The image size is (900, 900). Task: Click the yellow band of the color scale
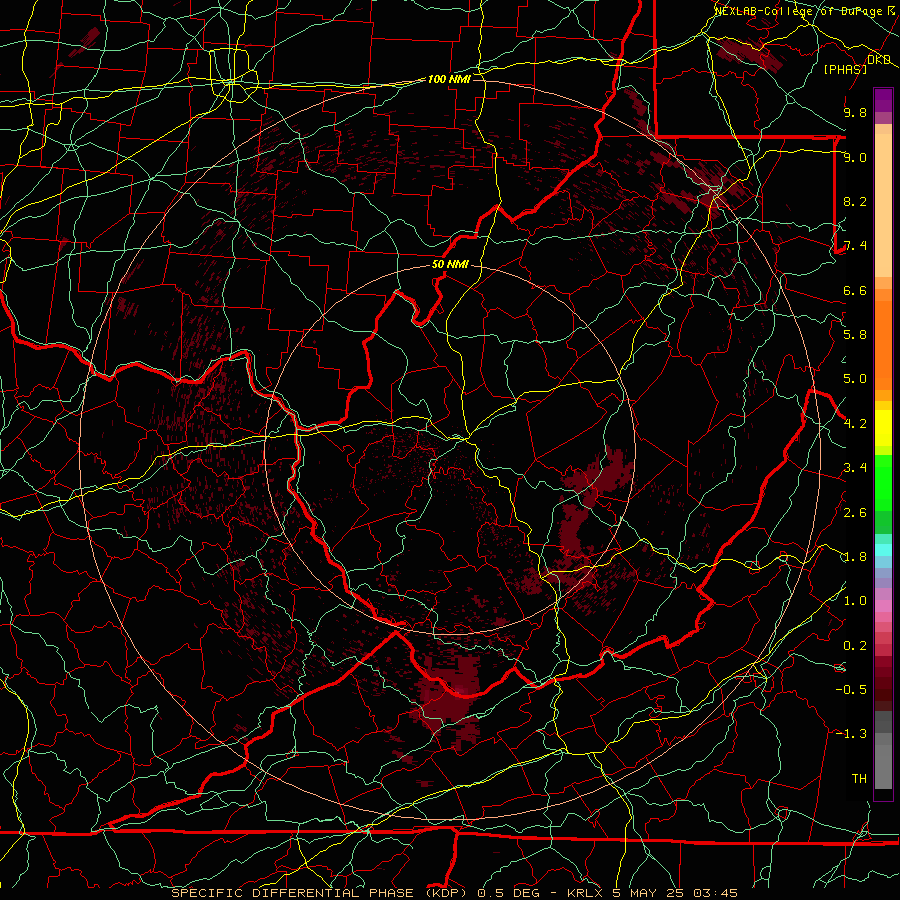click(883, 428)
